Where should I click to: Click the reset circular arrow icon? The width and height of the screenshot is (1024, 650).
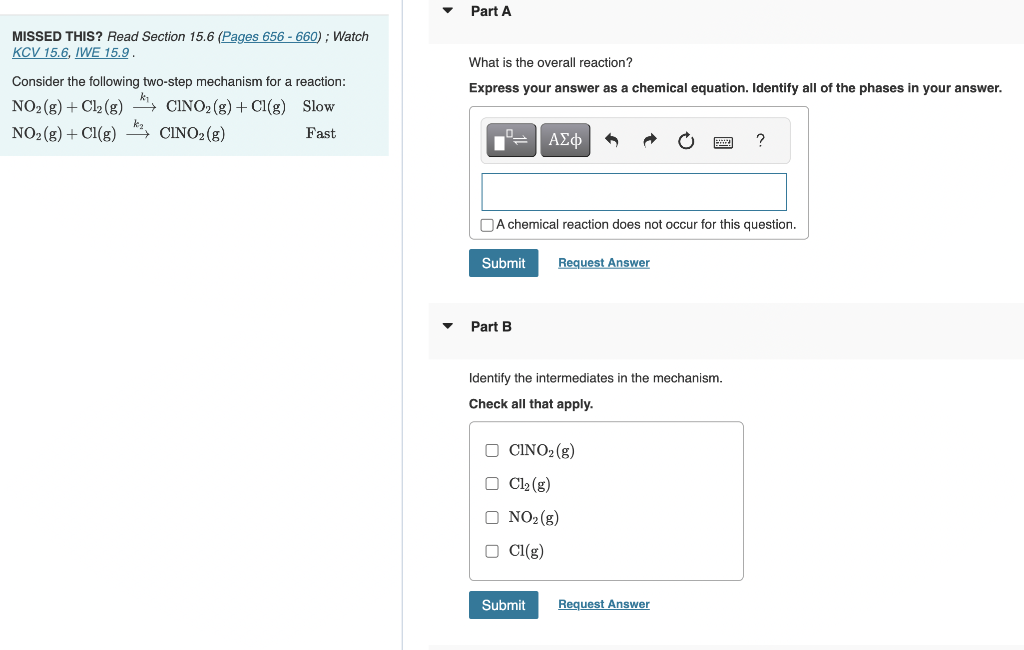pos(686,140)
